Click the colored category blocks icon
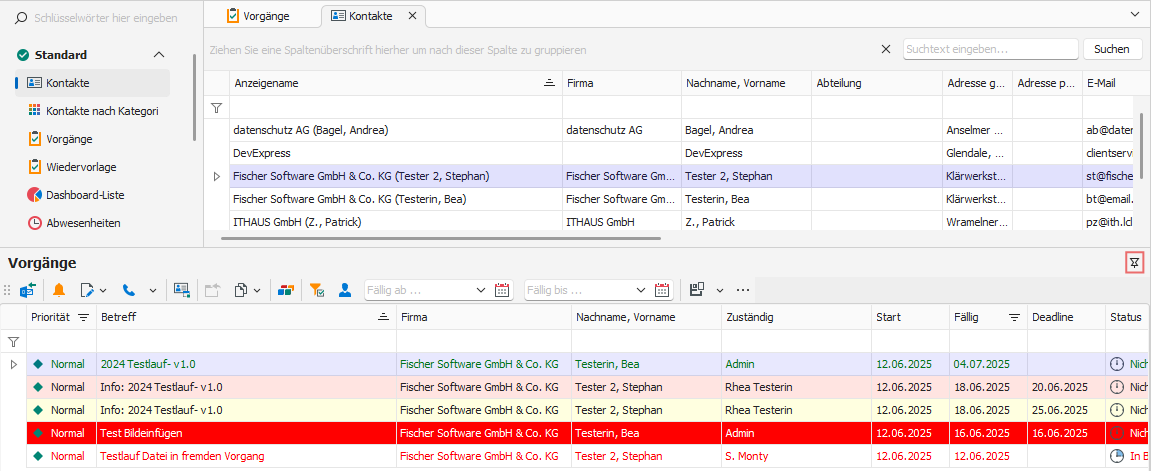This screenshot has height=471, width=1151. 286,290
